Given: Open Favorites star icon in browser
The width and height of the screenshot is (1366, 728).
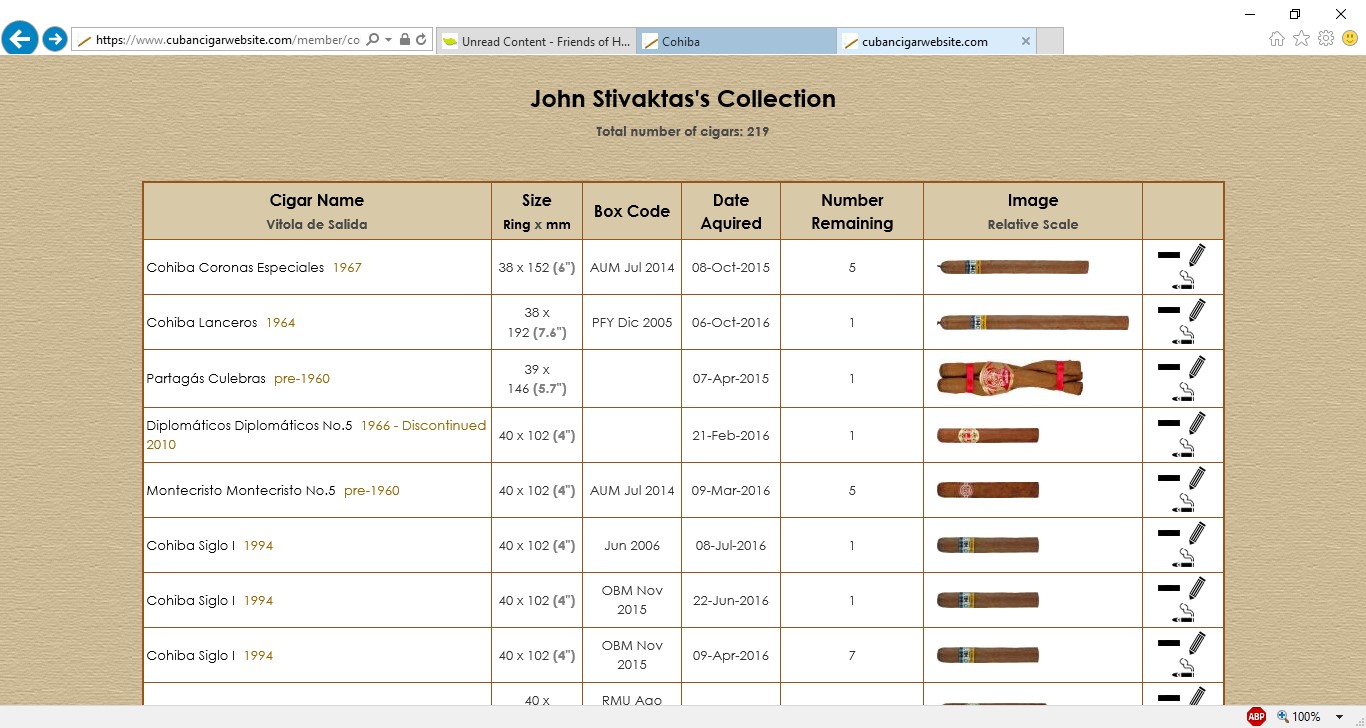Looking at the screenshot, I should point(1301,39).
